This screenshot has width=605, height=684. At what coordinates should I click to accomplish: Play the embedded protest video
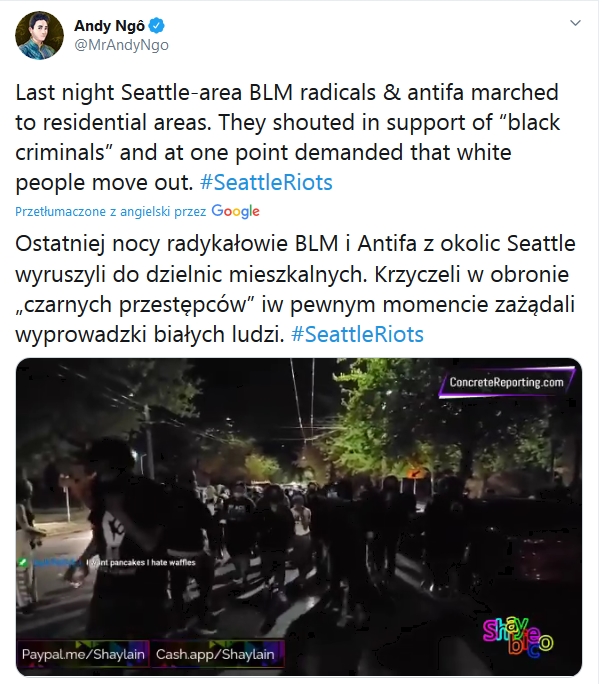click(299, 516)
